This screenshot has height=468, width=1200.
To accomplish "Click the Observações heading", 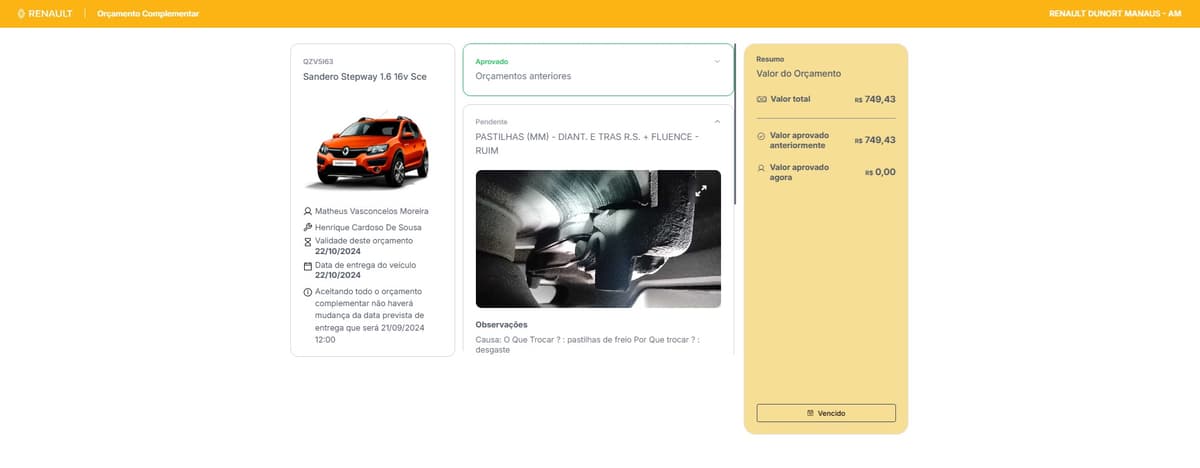I will tap(501, 325).
